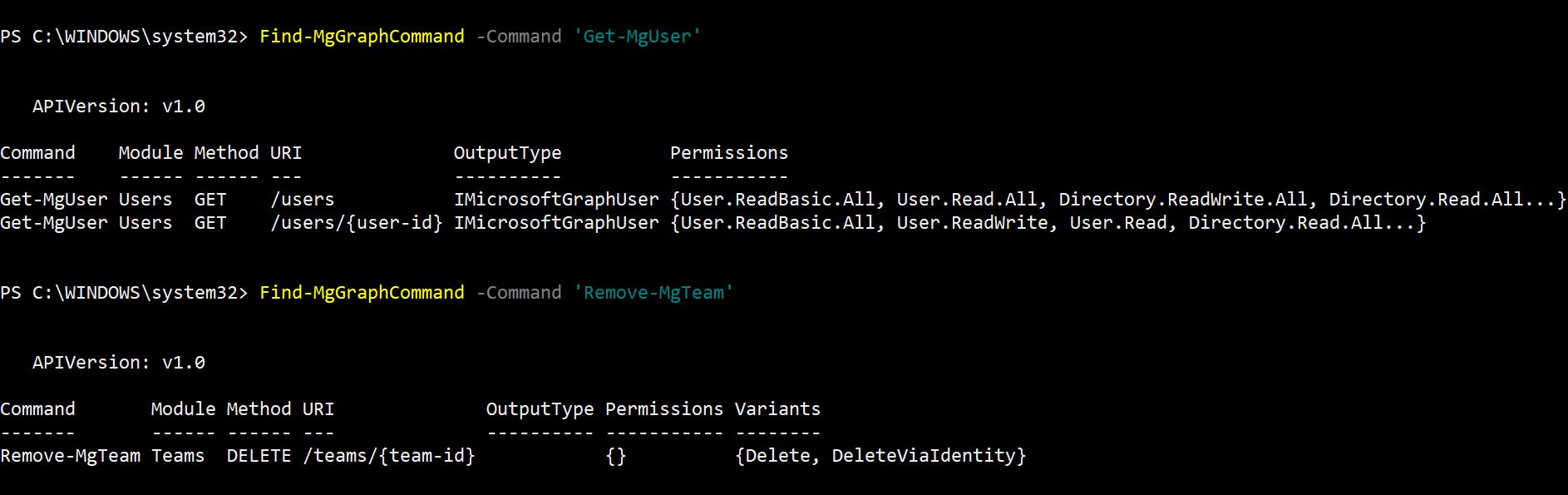Click the -Command parameter in the second prompt line
The height and width of the screenshot is (495, 1568).
point(519,293)
